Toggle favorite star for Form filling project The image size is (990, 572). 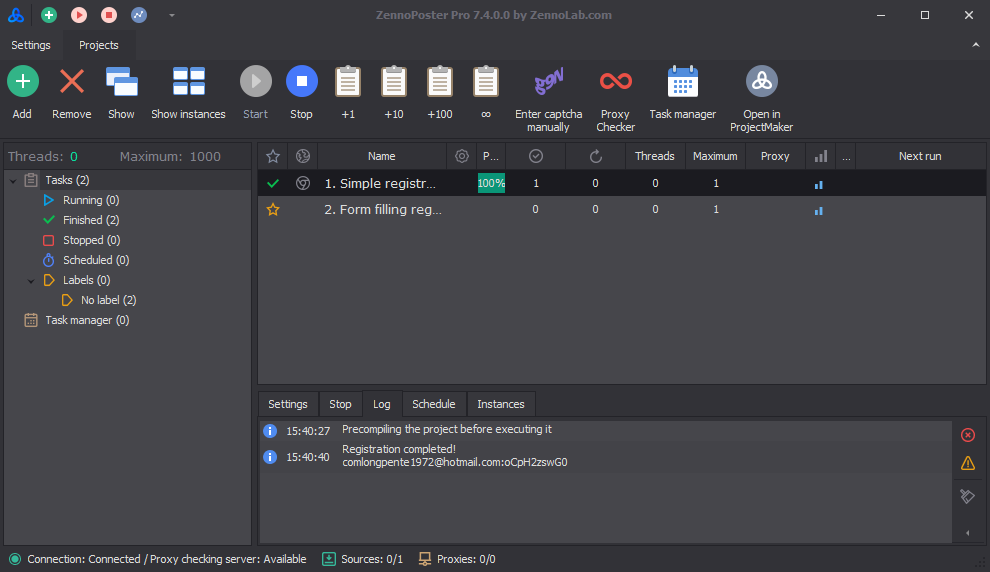click(272, 210)
